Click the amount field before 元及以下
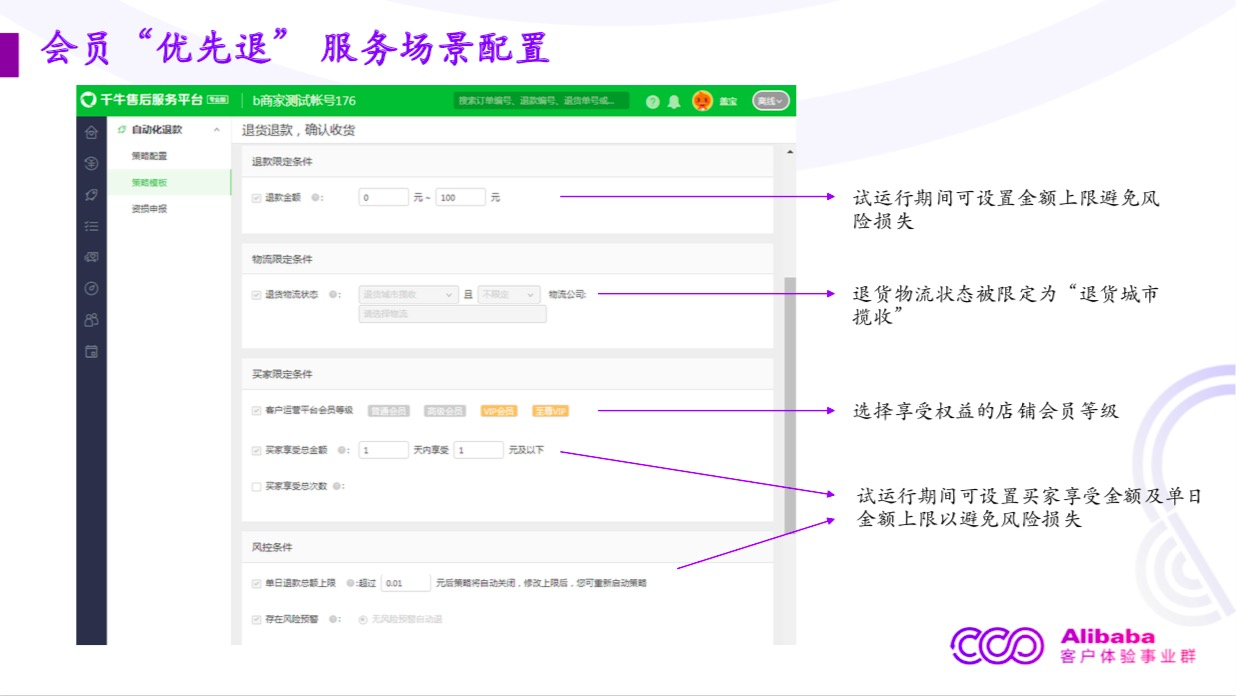The image size is (1236, 696). [478, 450]
